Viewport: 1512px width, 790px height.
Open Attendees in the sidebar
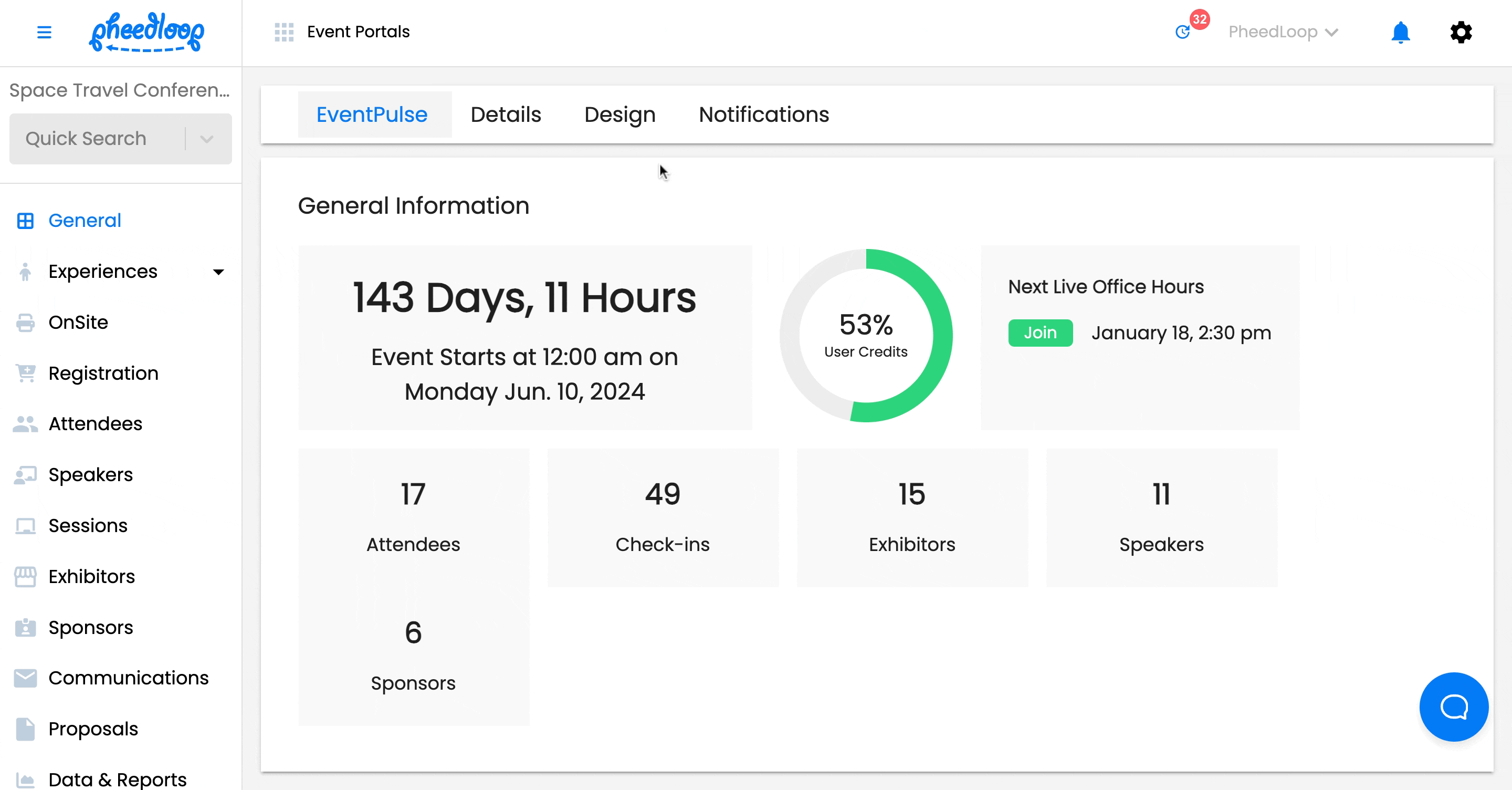point(95,423)
